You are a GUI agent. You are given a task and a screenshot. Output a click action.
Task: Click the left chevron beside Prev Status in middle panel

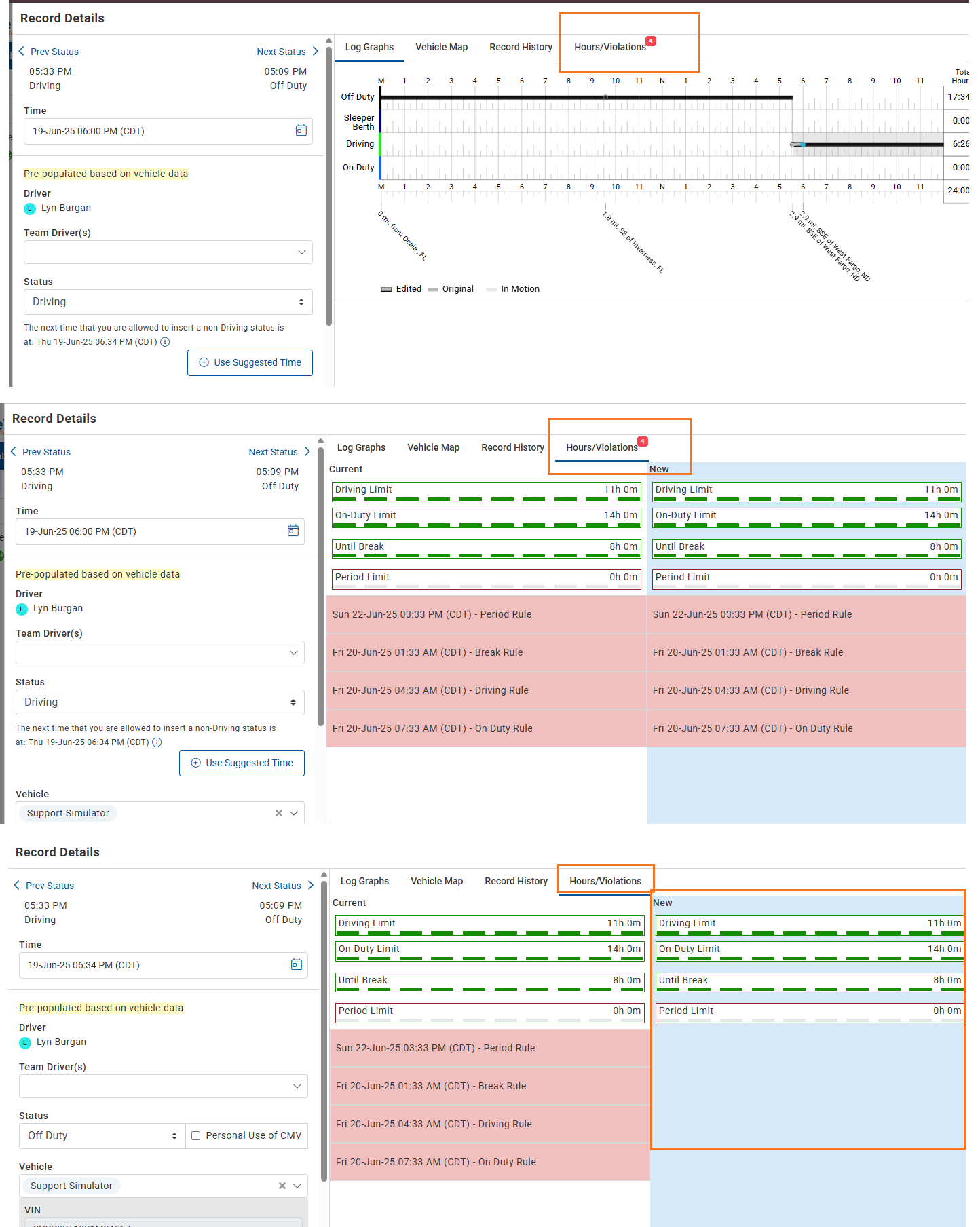(14, 452)
